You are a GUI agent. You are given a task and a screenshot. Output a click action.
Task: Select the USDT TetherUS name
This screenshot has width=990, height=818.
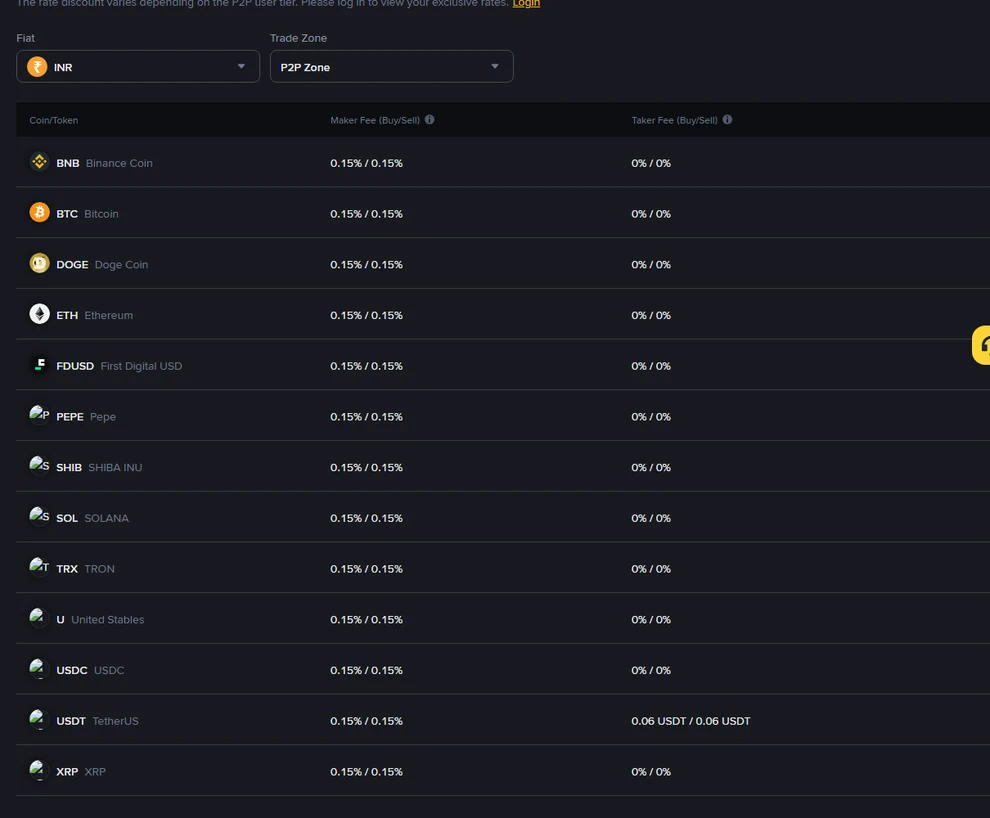pos(97,721)
